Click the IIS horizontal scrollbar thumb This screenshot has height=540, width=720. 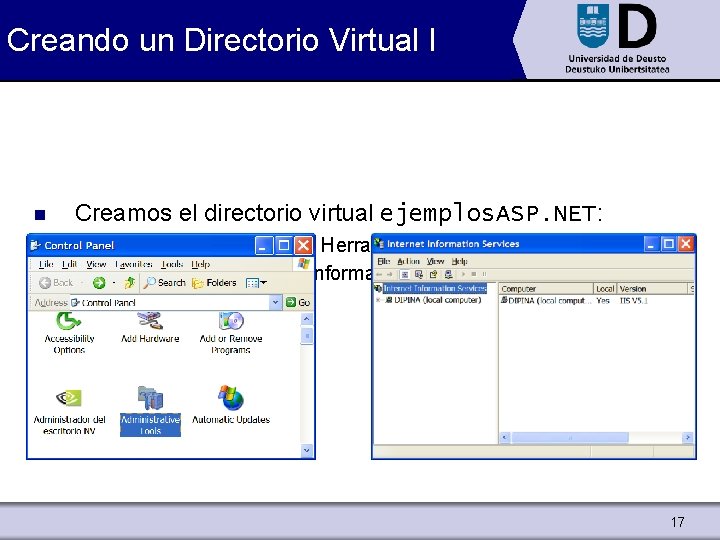coord(569,438)
